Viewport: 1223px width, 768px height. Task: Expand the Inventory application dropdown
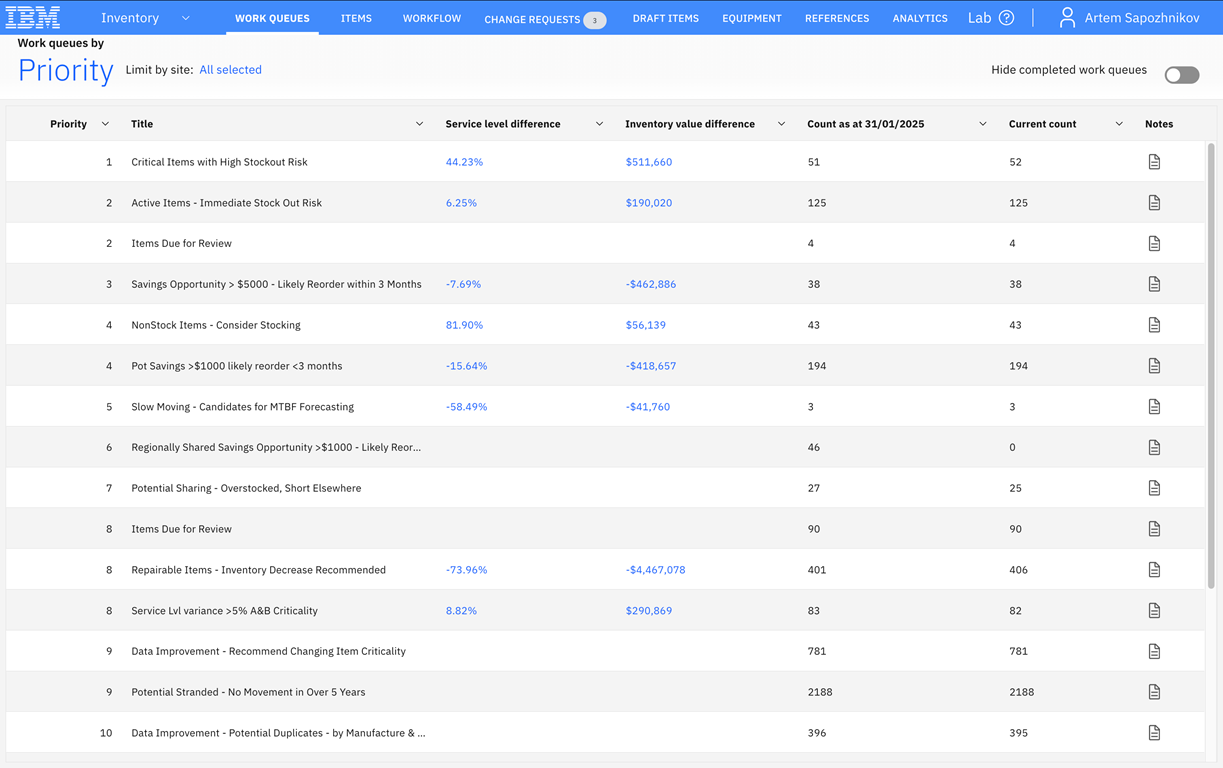[186, 18]
